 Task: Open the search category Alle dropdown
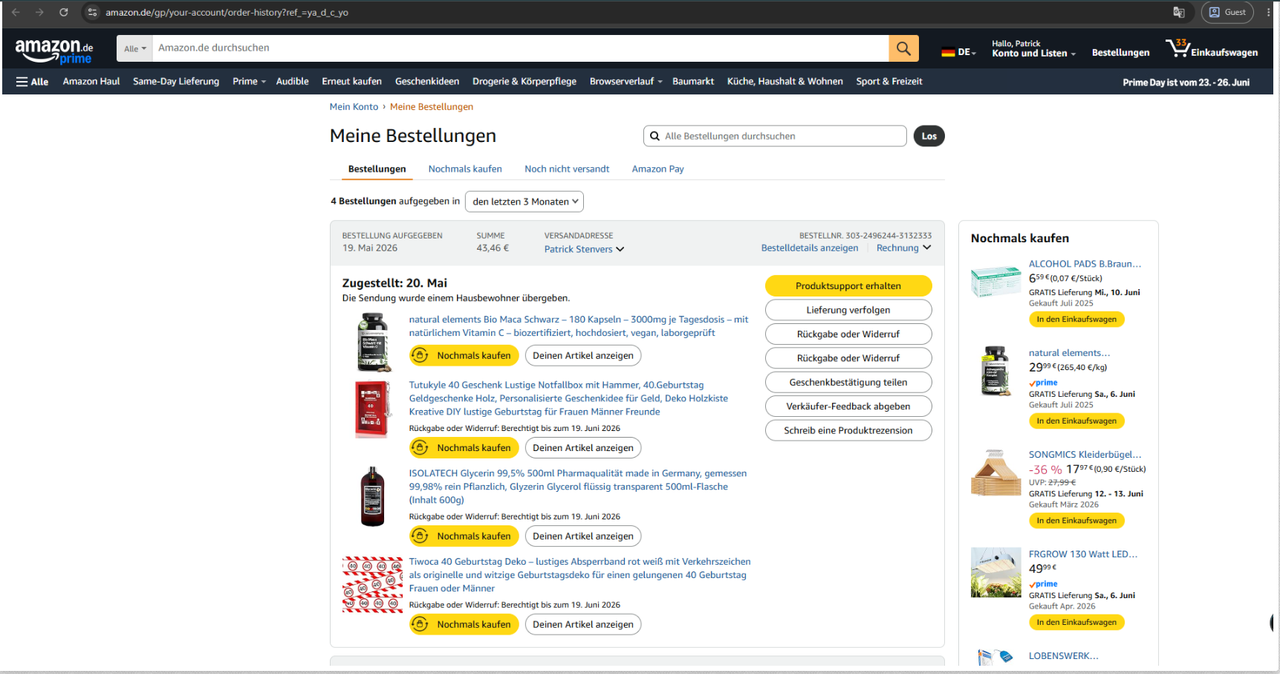(135, 48)
